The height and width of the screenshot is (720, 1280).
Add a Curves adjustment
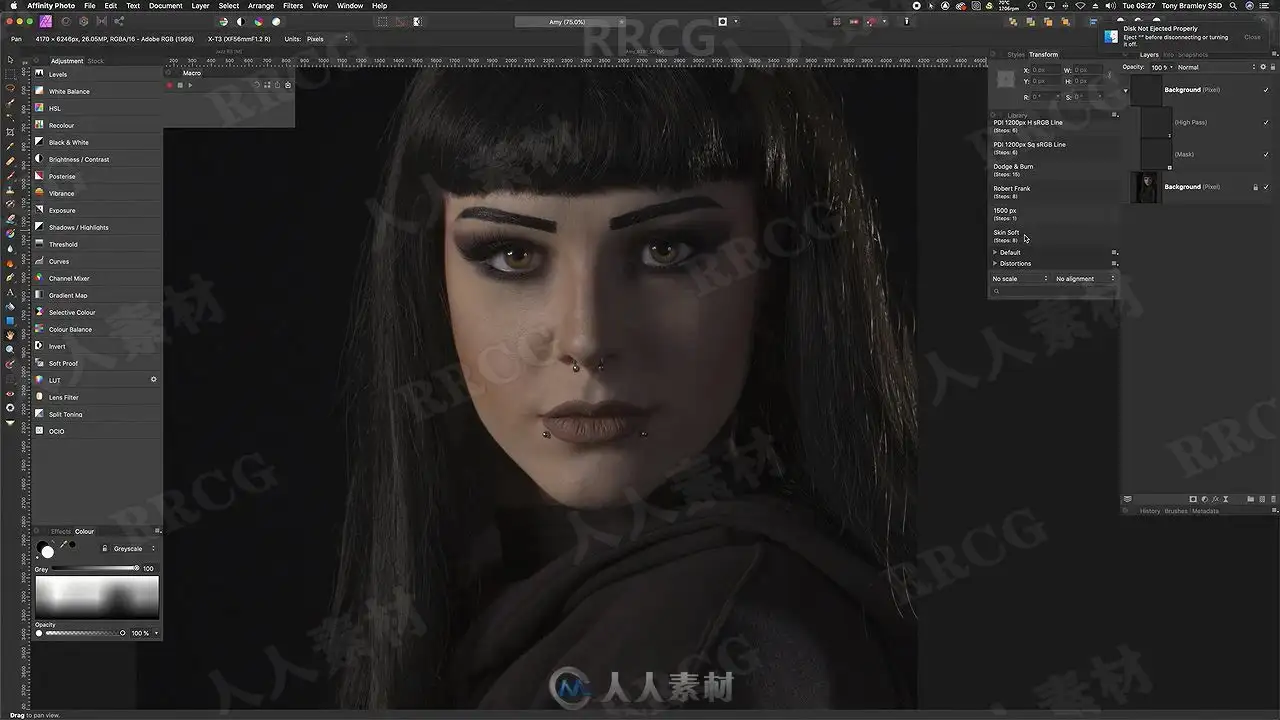(97, 261)
